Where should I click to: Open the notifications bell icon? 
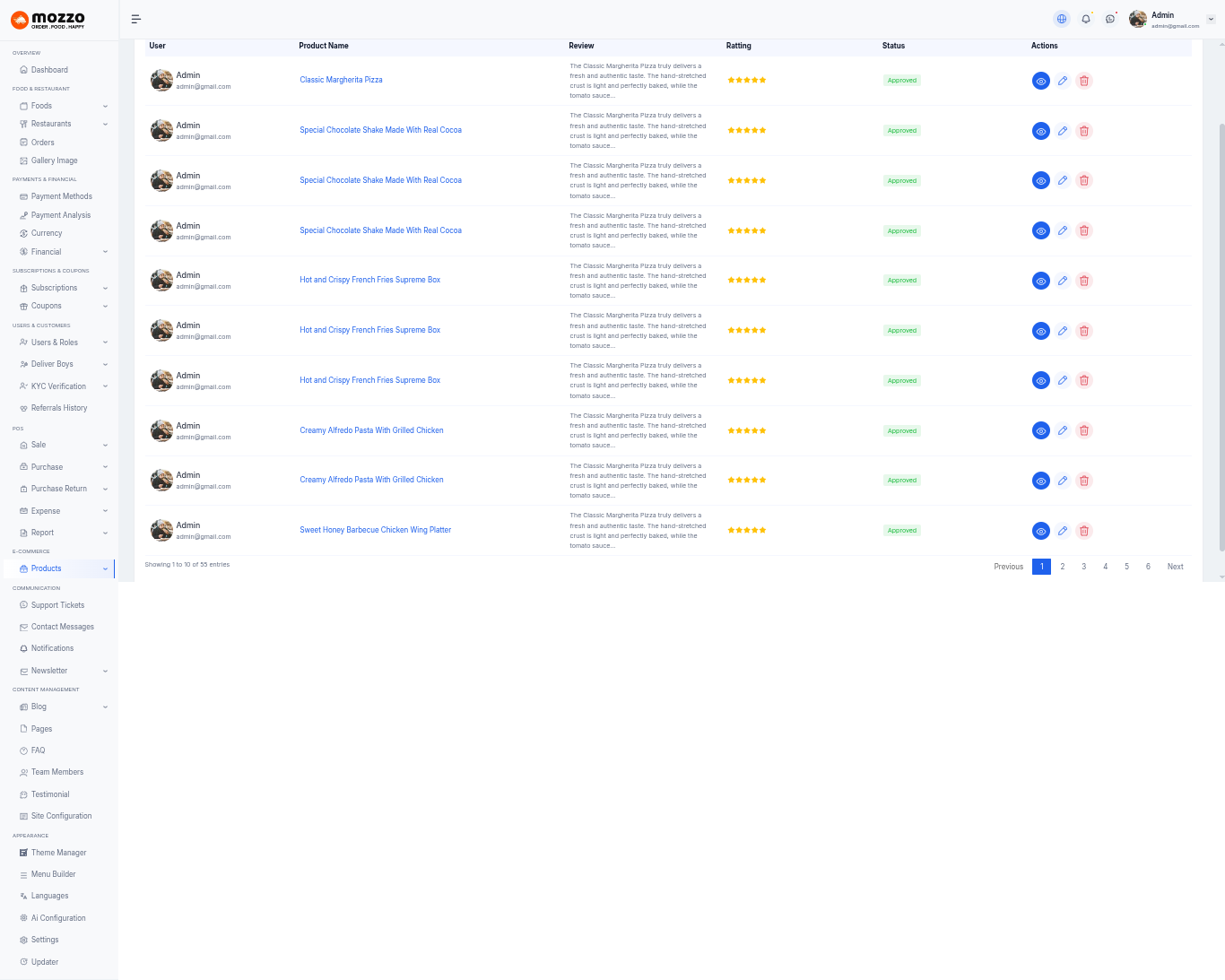point(1086,19)
